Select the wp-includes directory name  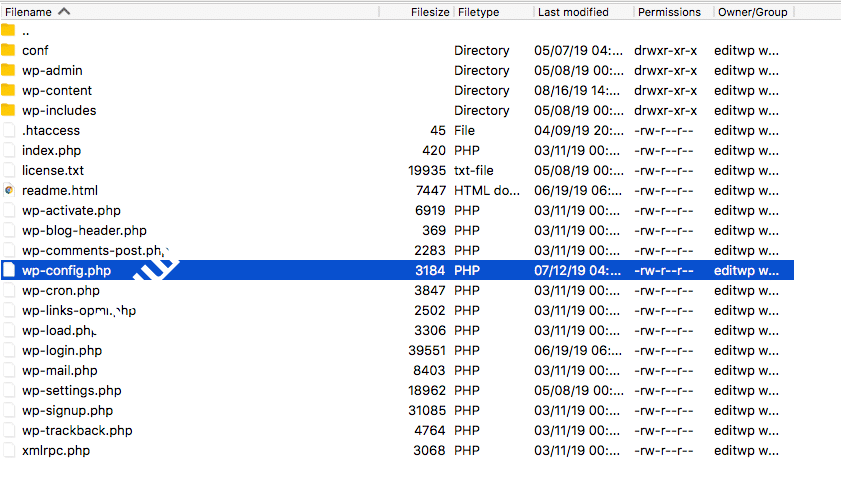coord(59,110)
